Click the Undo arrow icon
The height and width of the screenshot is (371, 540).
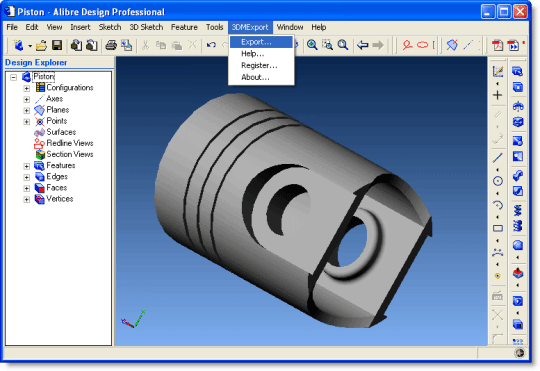coord(211,45)
